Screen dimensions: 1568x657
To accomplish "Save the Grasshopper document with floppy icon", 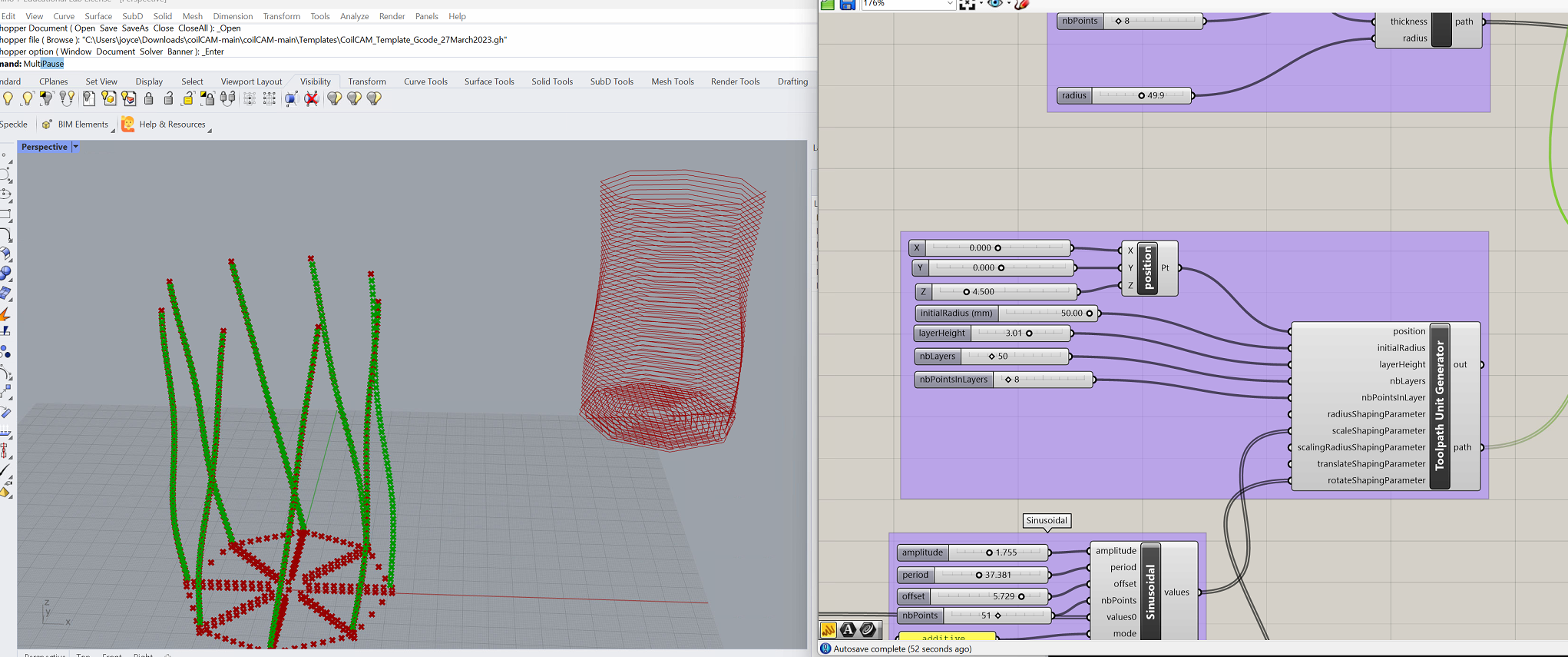I will (847, 5).
